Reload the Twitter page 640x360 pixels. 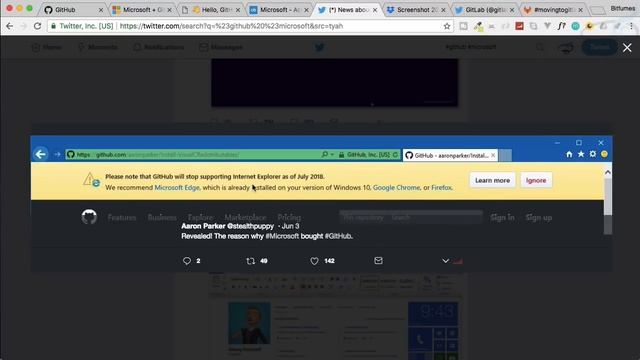[37, 26]
